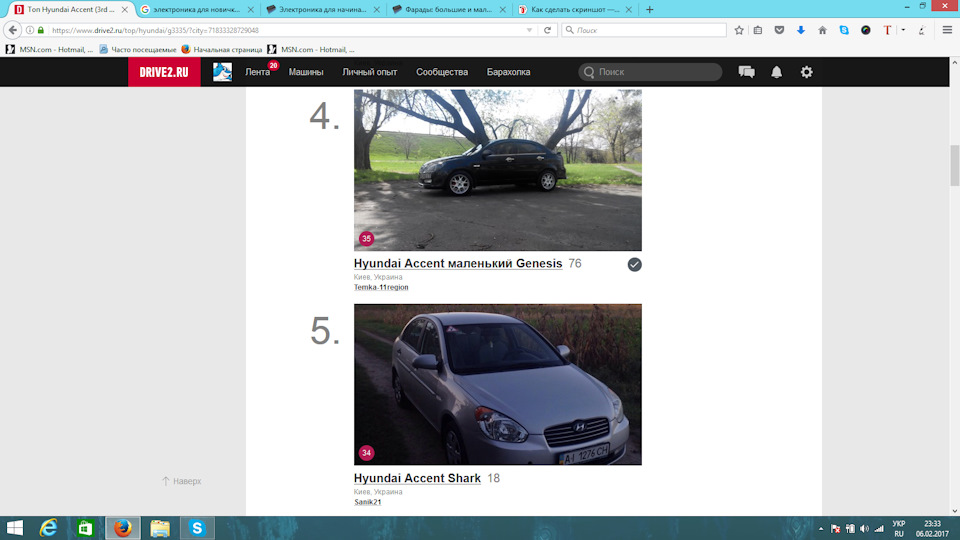This screenshot has height=540, width=960.
Task: Open the downloads arrow icon
Action: pyautogui.click(x=801, y=30)
